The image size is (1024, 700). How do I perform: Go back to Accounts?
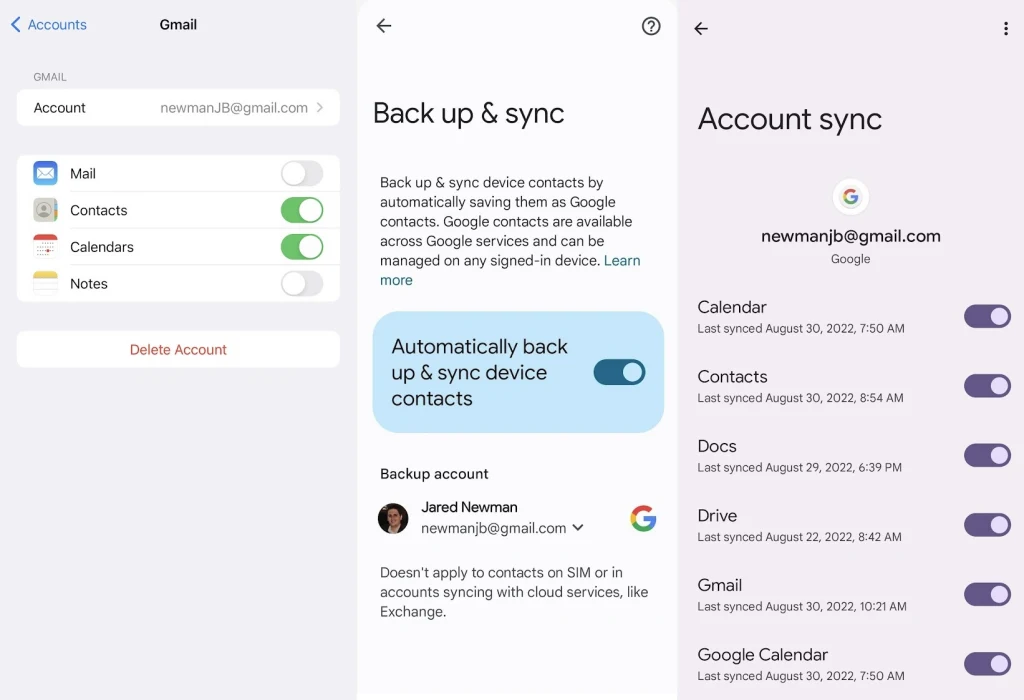pos(49,25)
